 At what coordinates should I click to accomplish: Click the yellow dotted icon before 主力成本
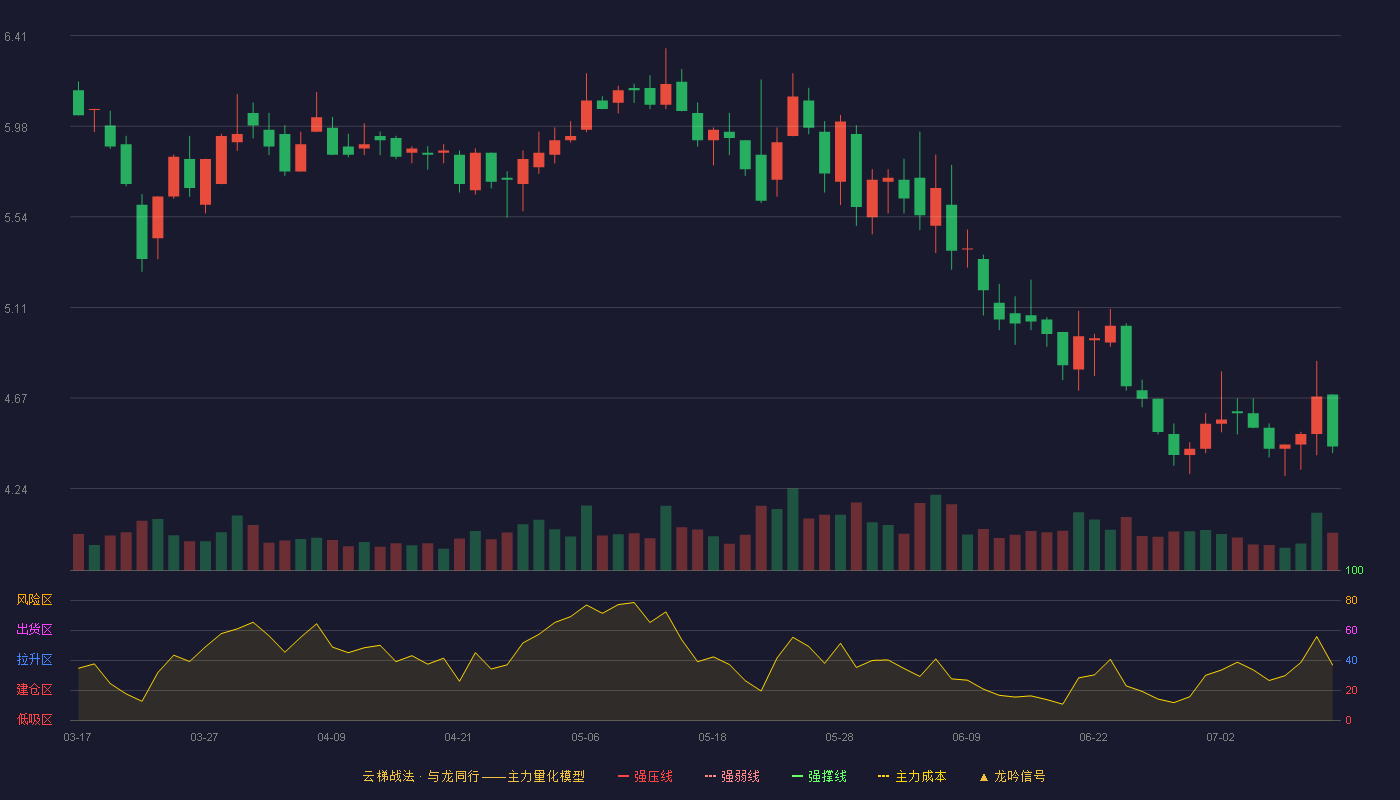(x=884, y=776)
